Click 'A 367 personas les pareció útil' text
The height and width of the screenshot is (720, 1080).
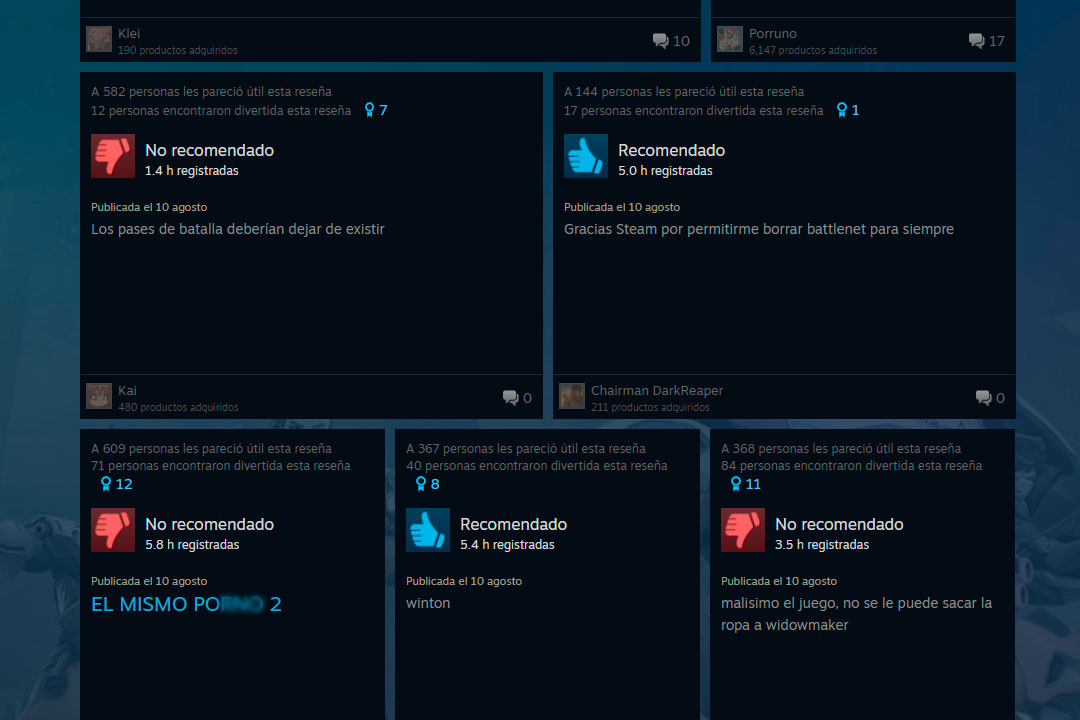[526, 449]
